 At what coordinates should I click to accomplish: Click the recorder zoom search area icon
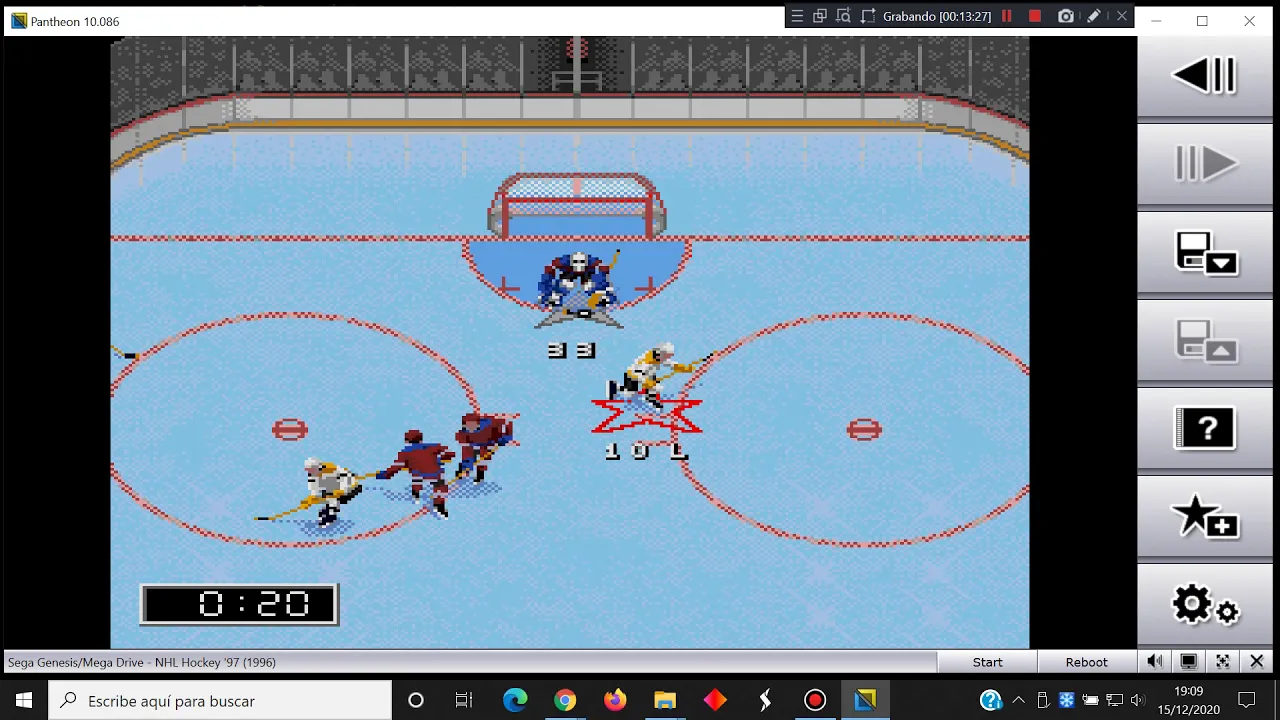[843, 16]
